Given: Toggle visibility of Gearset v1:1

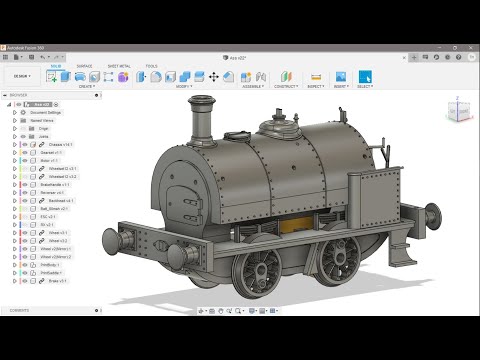Looking at the screenshot, I should [x=25, y=153].
